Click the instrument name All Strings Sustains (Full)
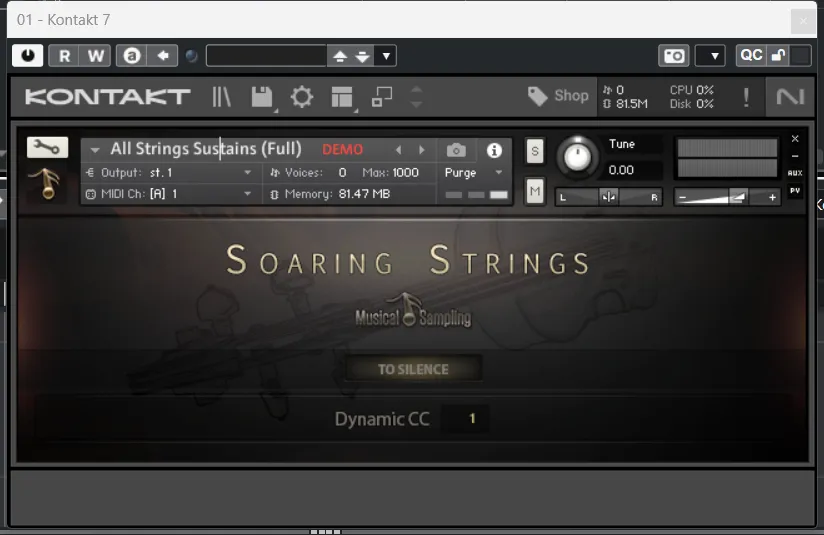This screenshot has width=824, height=535. [205, 149]
